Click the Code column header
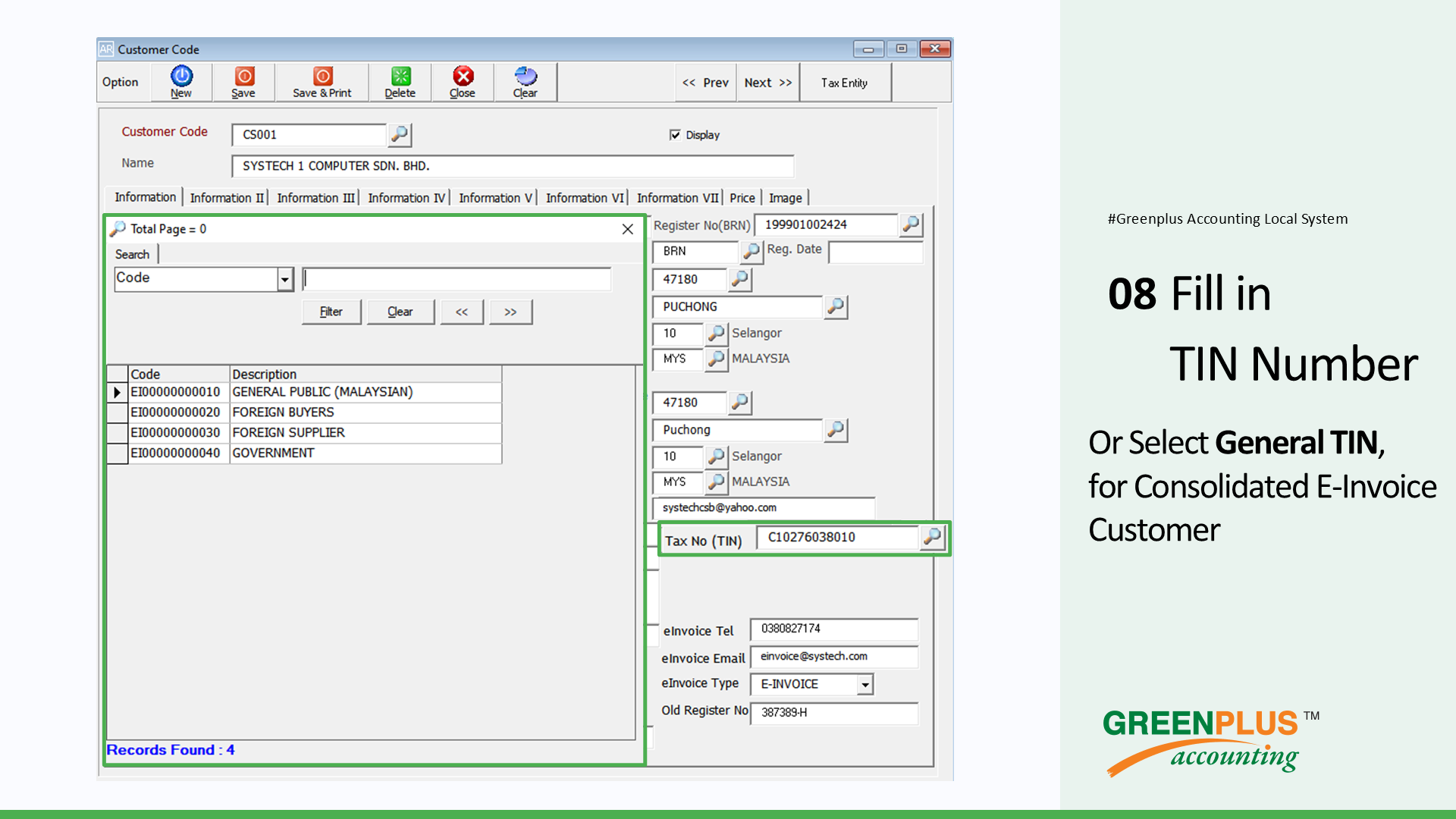This screenshot has height=819, width=1456. pyautogui.click(x=178, y=374)
